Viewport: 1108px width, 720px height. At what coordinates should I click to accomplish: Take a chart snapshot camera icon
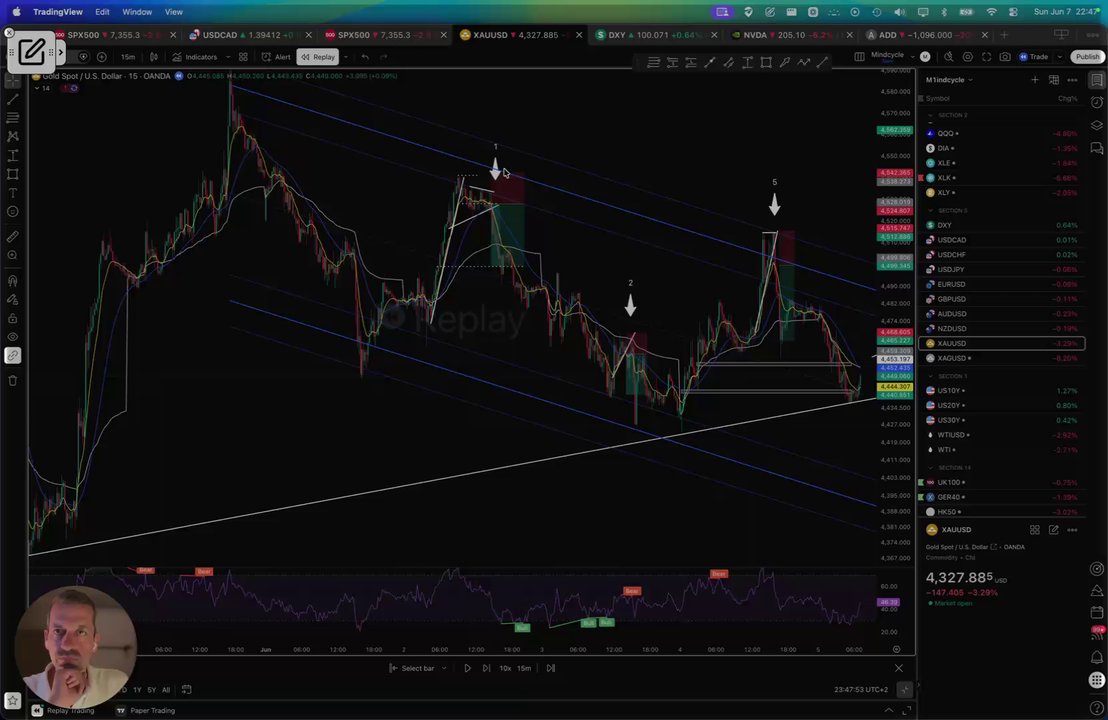[x=1005, y=57]
